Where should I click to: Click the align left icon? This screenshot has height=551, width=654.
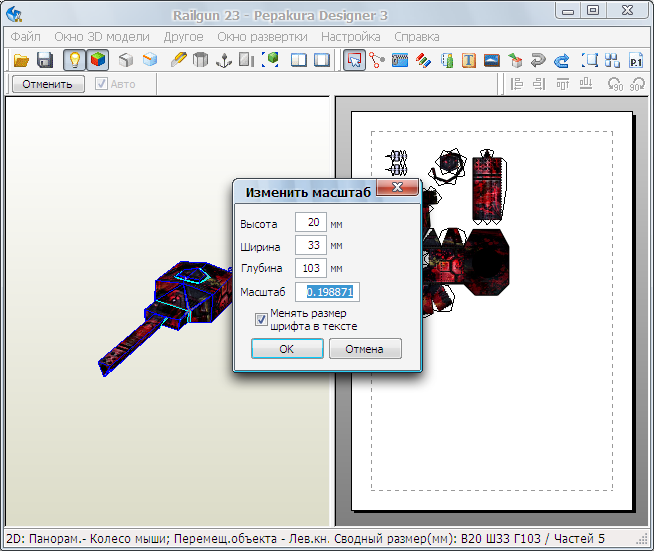point(516,84)
